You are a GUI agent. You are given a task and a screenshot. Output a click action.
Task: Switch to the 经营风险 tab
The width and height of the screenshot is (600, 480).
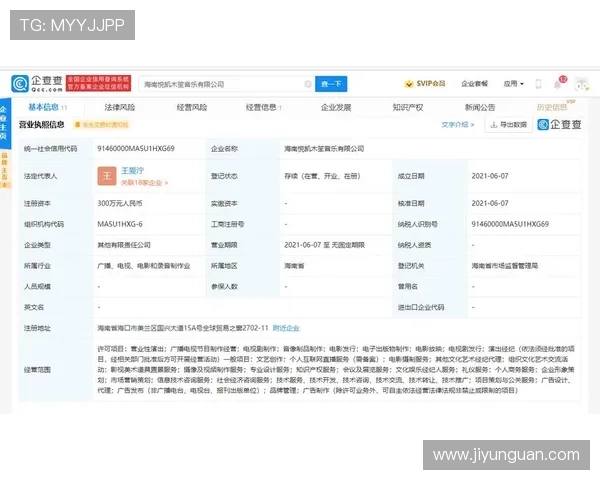coord(192,107)
